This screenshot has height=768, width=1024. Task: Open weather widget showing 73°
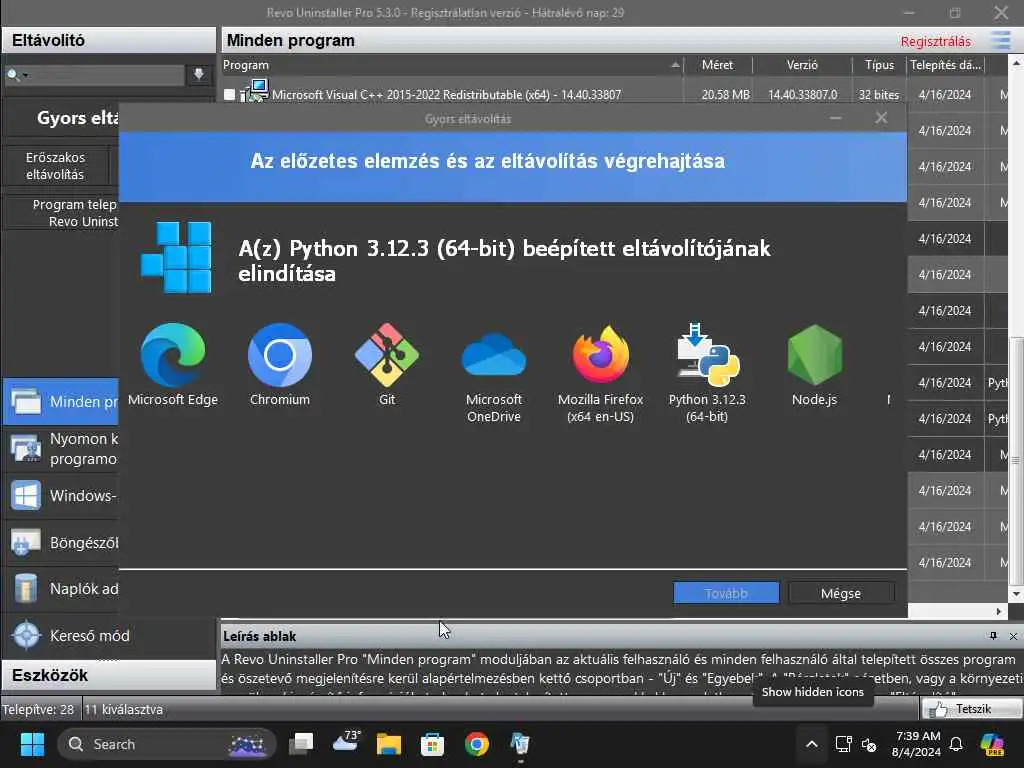pyautogui.click(x=346, y=742)
